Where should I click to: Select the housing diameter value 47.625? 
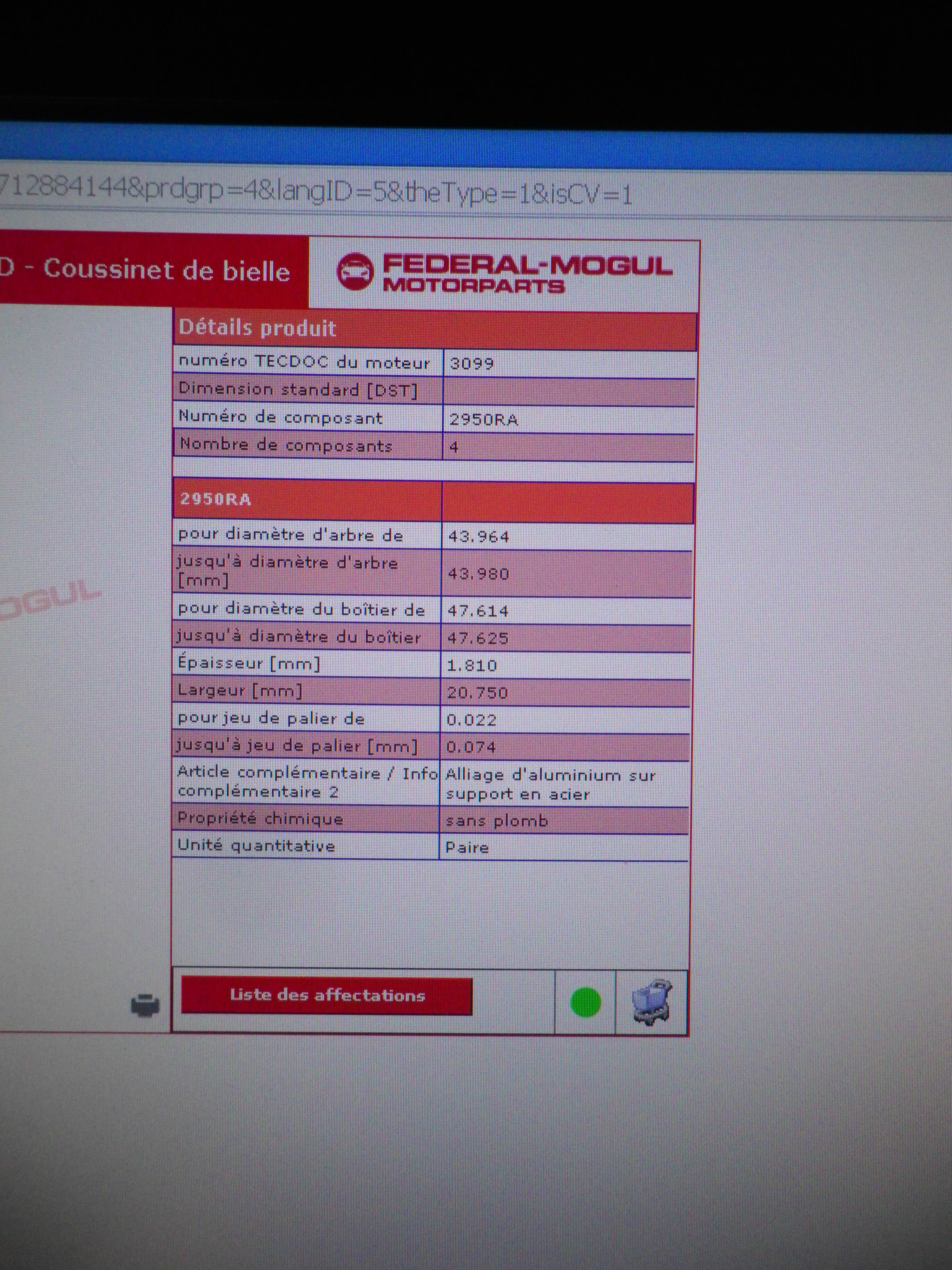(478, 638)
